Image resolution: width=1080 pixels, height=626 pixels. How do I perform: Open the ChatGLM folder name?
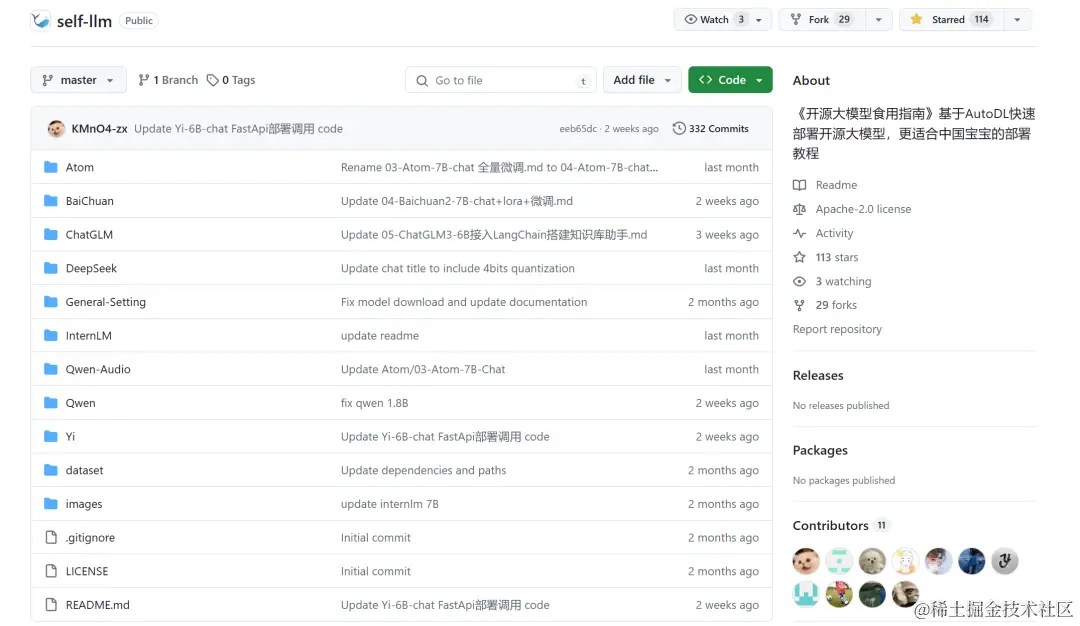pos(89,234)
